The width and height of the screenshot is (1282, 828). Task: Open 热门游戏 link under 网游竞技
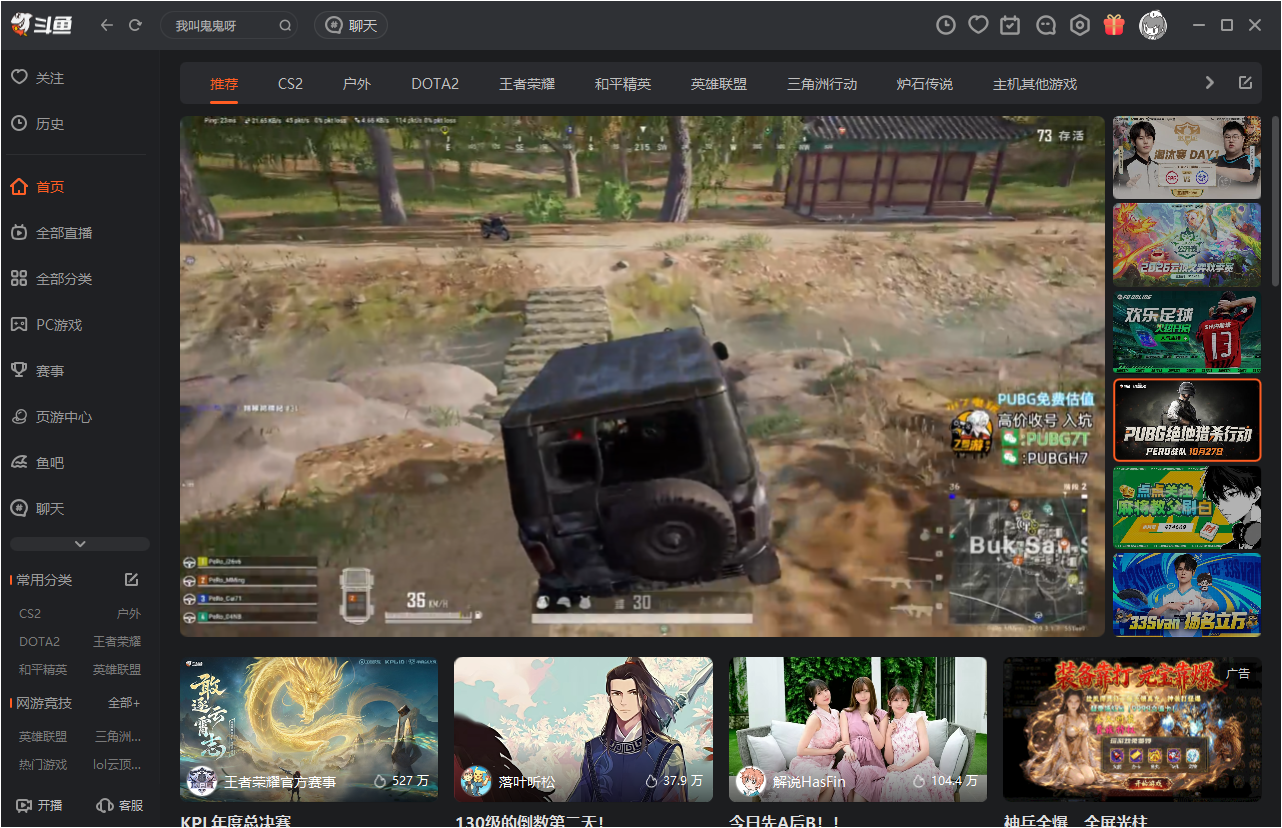(x=43, y=765)
